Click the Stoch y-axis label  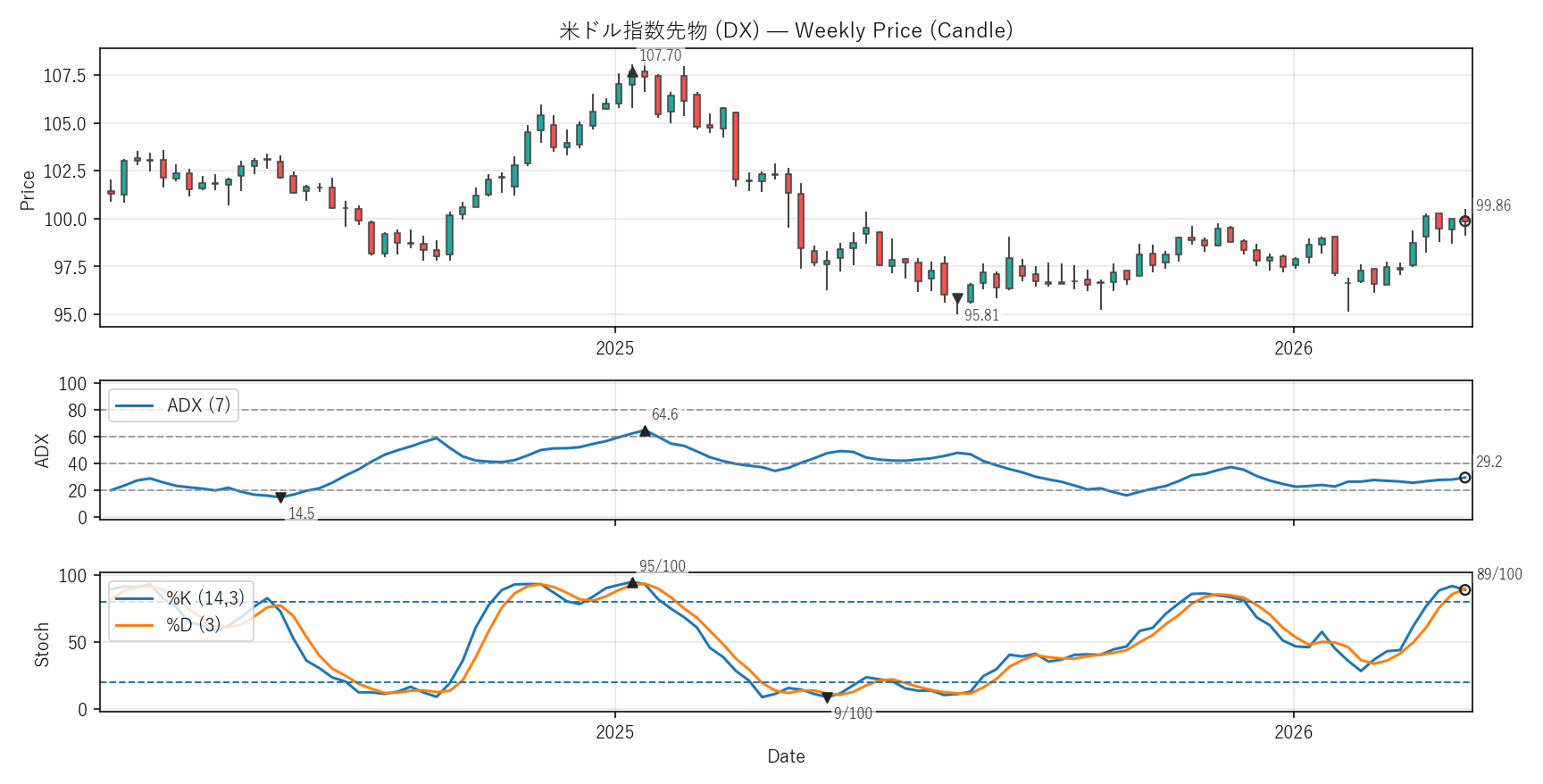(41, 645)
